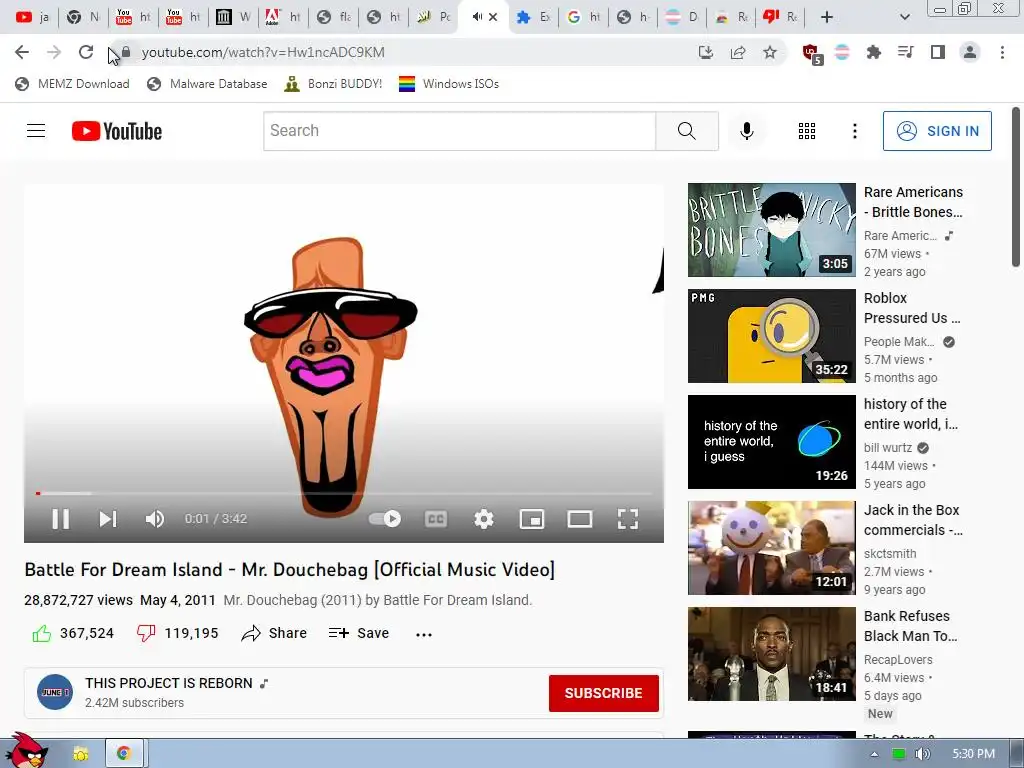Open Chrome profile avatar
The height and width of the screenshot is (768, 1024).
pyautogui.click(x=970, y=52)
